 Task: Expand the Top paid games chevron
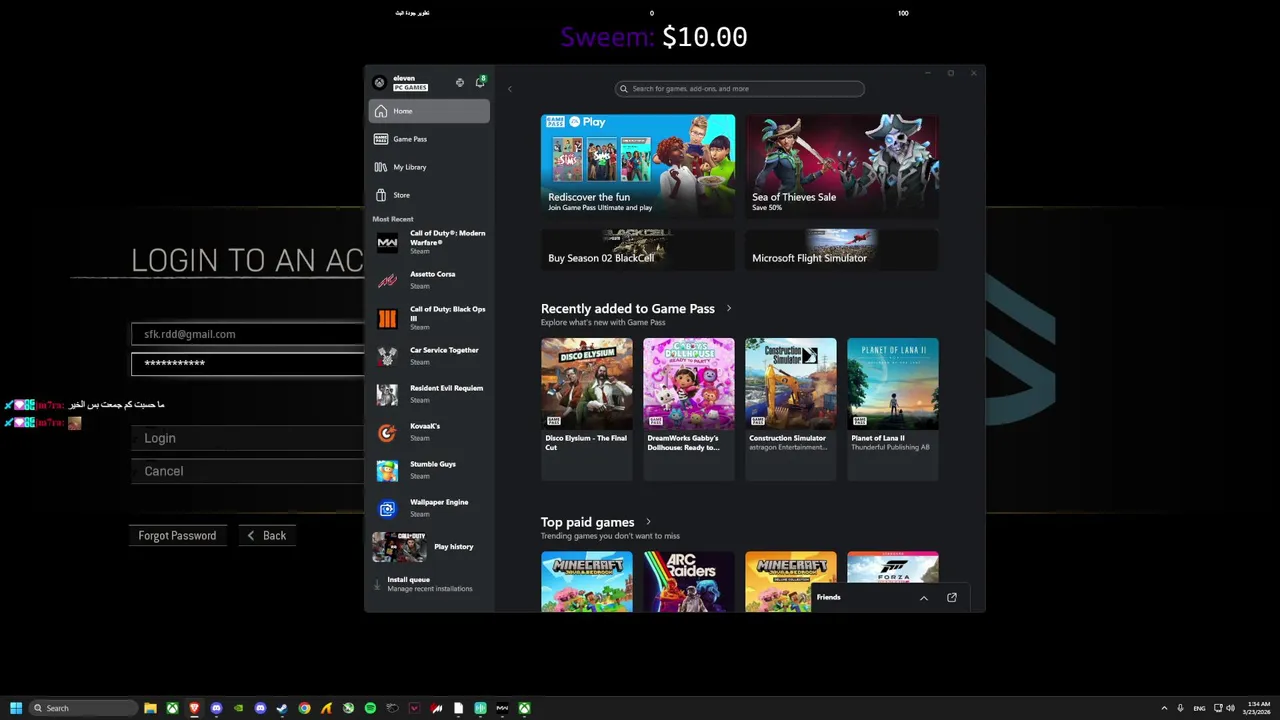coord(648,522)
